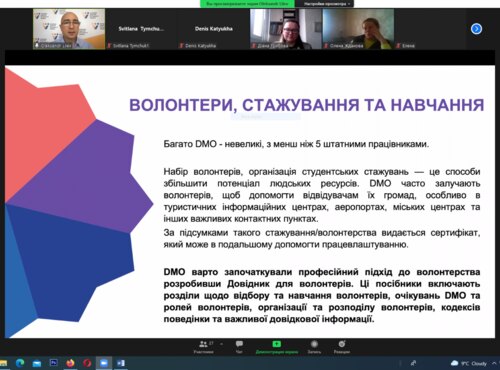Screen dimensions: 500x370
Task: Click bold paragraph starting 'DMO варто започаткували'
Action: (x=322, y=295)
